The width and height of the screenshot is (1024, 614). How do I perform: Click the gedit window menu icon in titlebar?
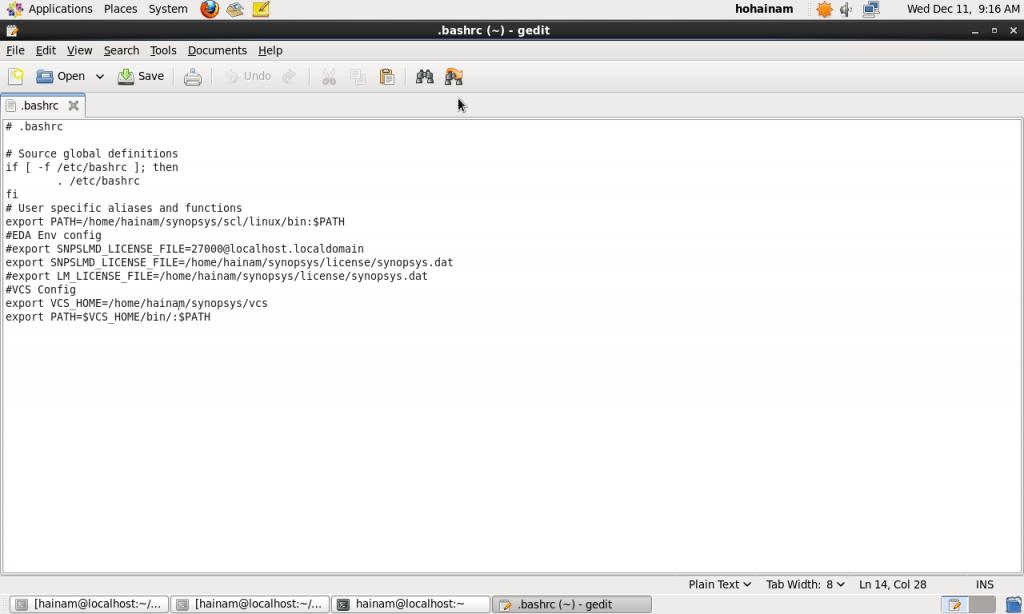(12, 31)
